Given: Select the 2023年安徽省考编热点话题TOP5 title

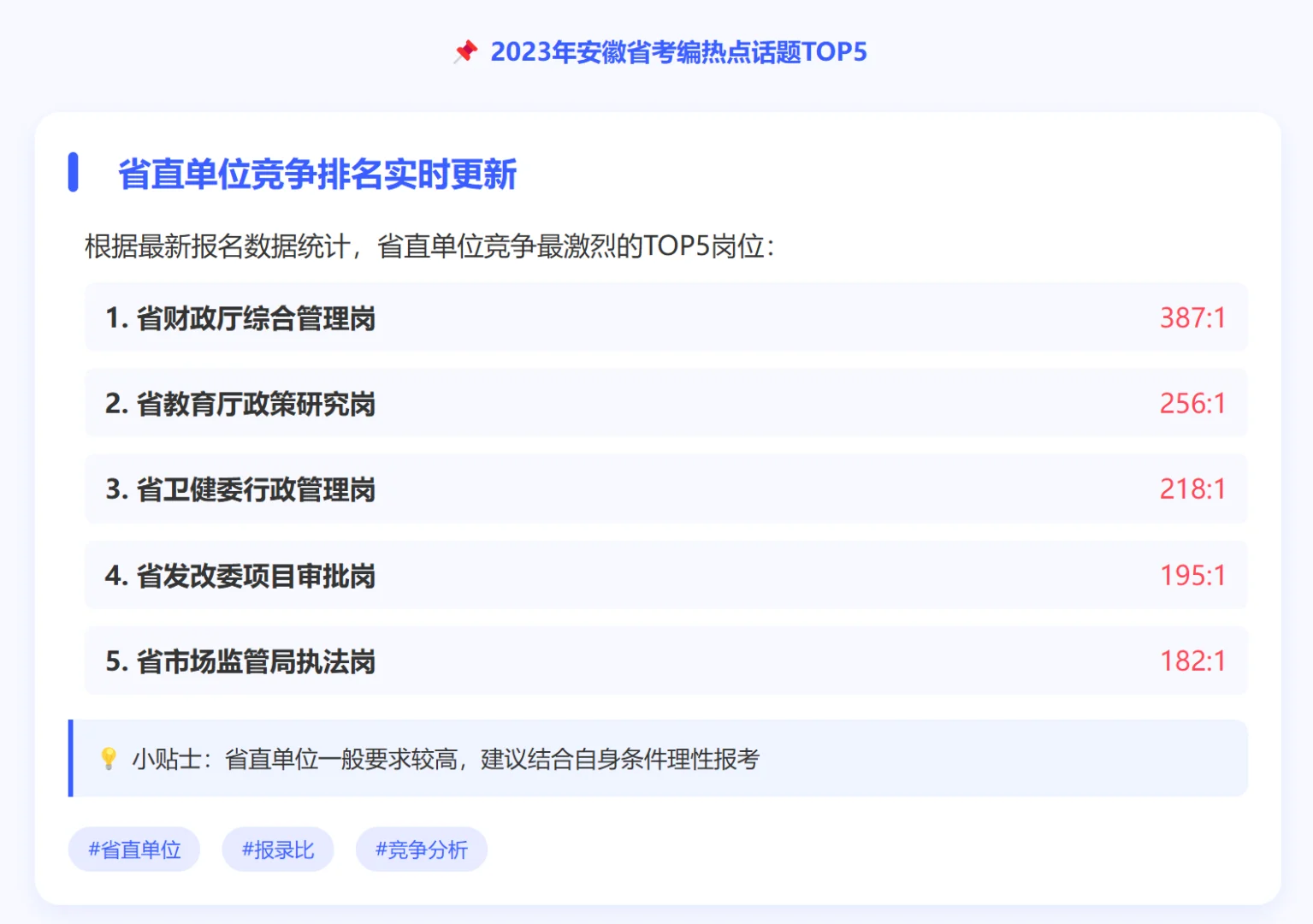Looking at the screenshot, I should coord(678,52).
